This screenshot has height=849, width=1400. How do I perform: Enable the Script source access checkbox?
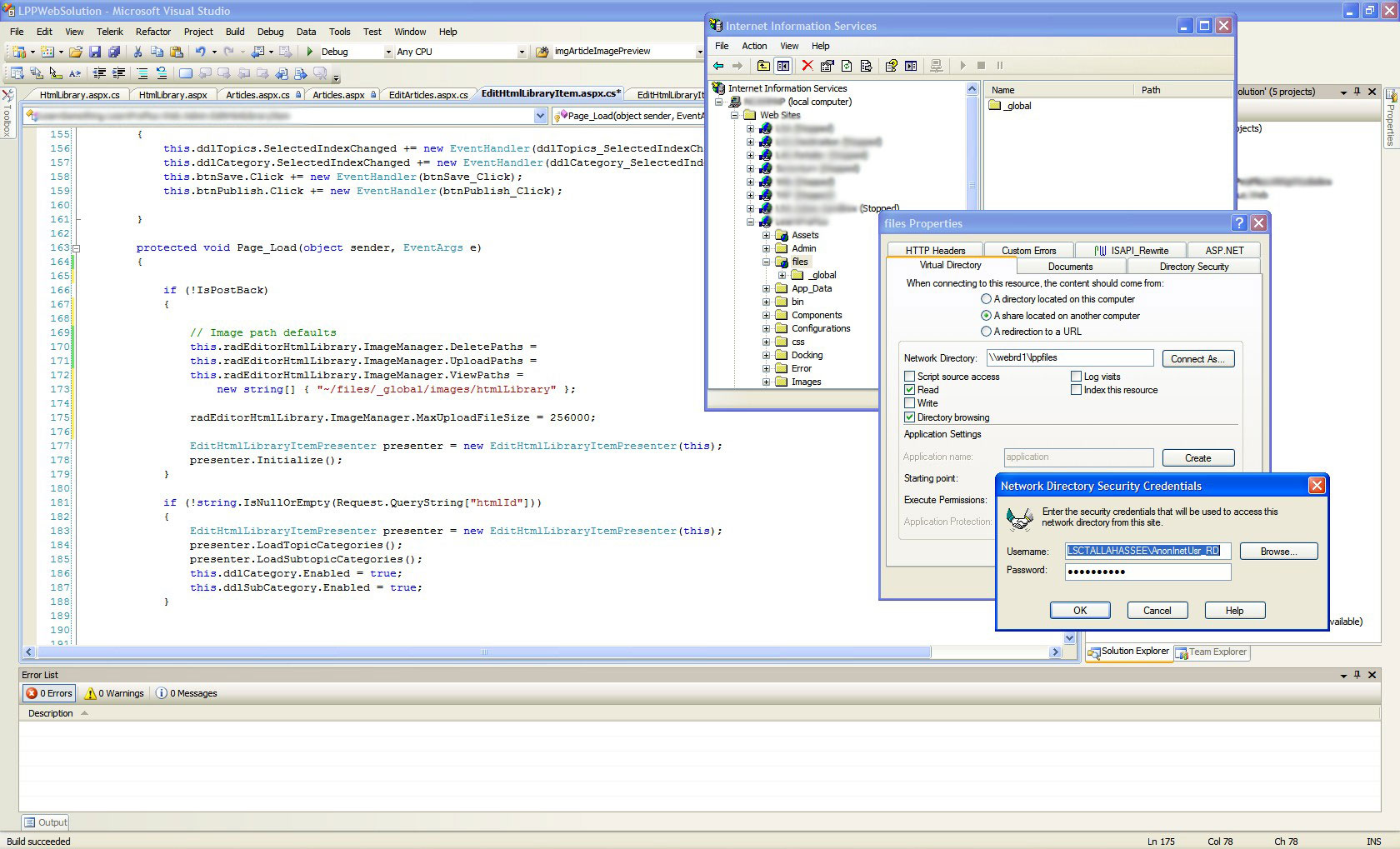click(910, 377)
